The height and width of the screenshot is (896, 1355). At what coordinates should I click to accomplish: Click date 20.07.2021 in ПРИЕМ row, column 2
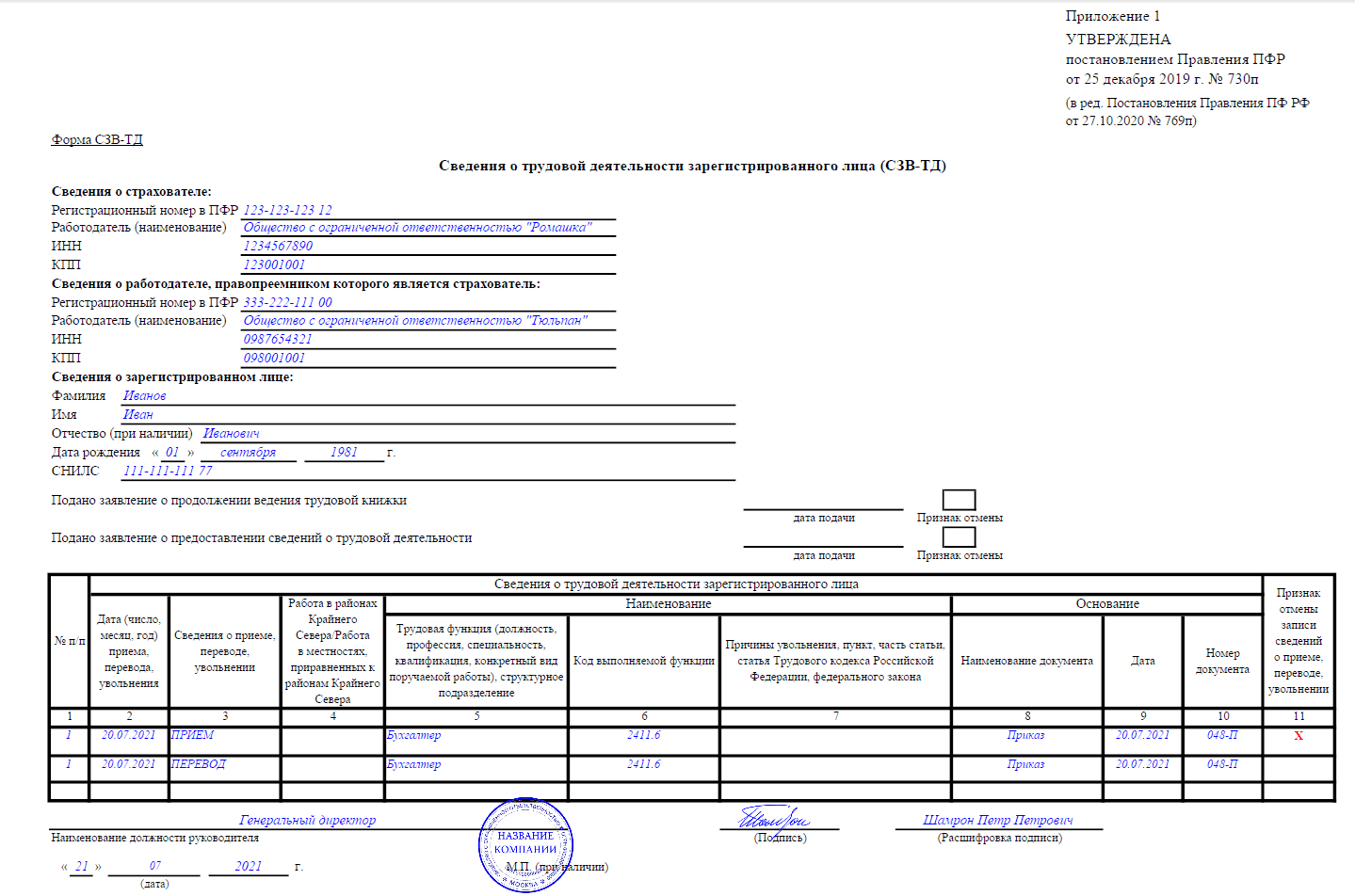tap(129, 735)
